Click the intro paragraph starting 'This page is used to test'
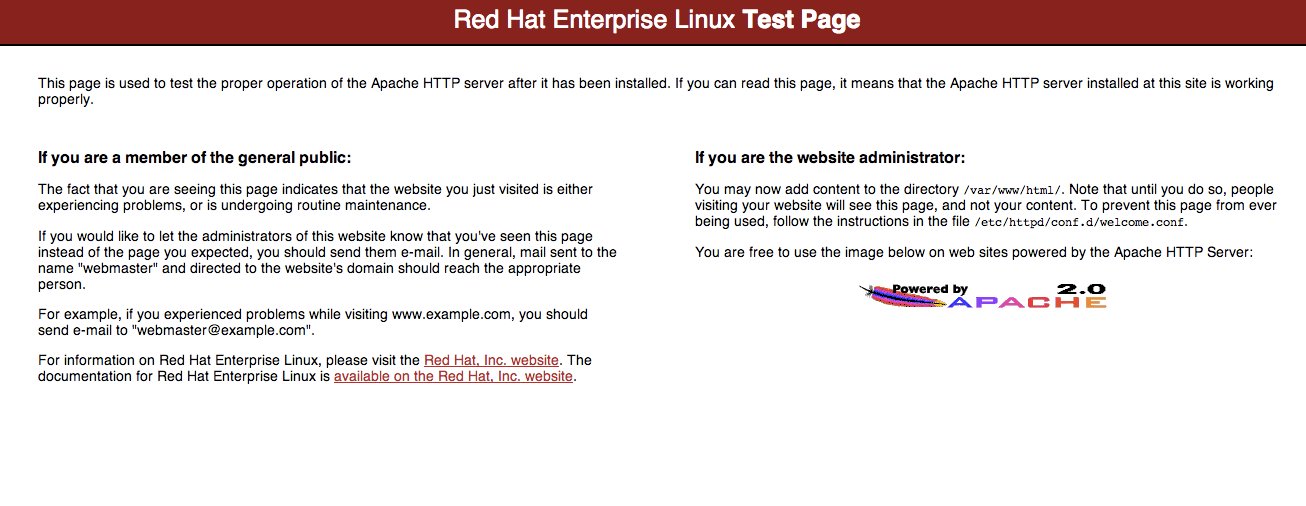Image resolution: width=1306 pixels, height=506 pixels. (x=656, y=91)
